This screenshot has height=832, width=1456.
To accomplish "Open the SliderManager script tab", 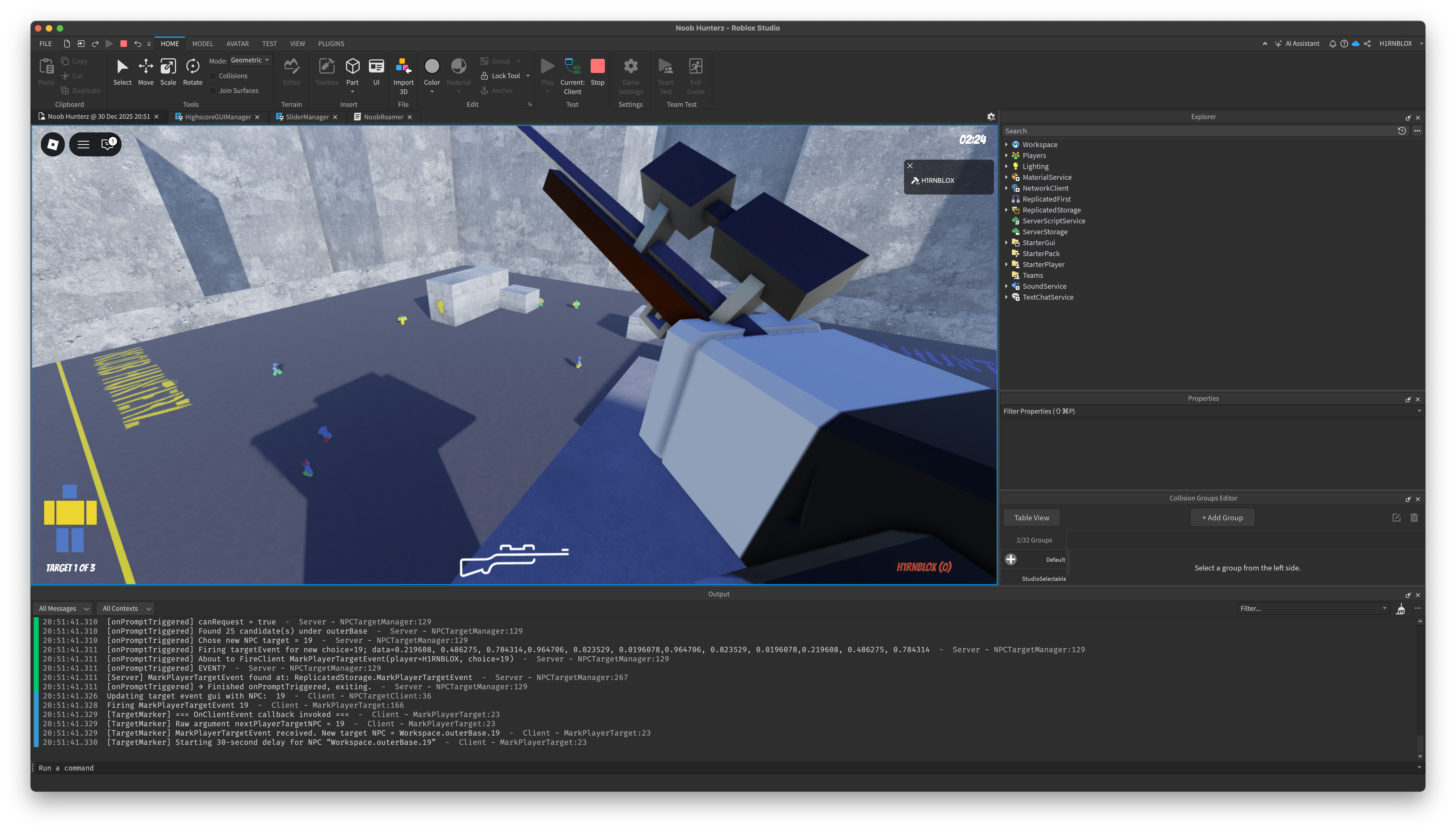I will 307,117.
